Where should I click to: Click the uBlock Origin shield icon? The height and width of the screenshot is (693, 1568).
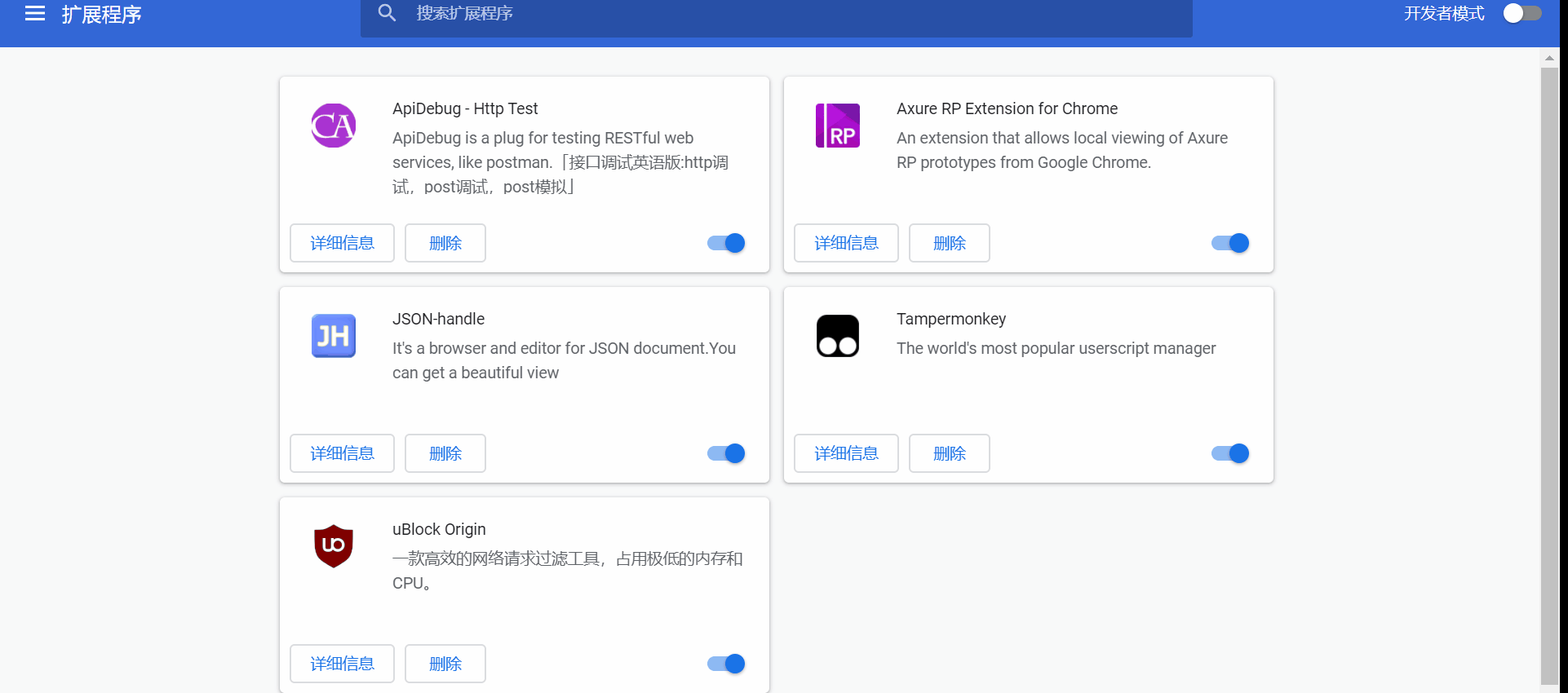[x=334, y=546]
